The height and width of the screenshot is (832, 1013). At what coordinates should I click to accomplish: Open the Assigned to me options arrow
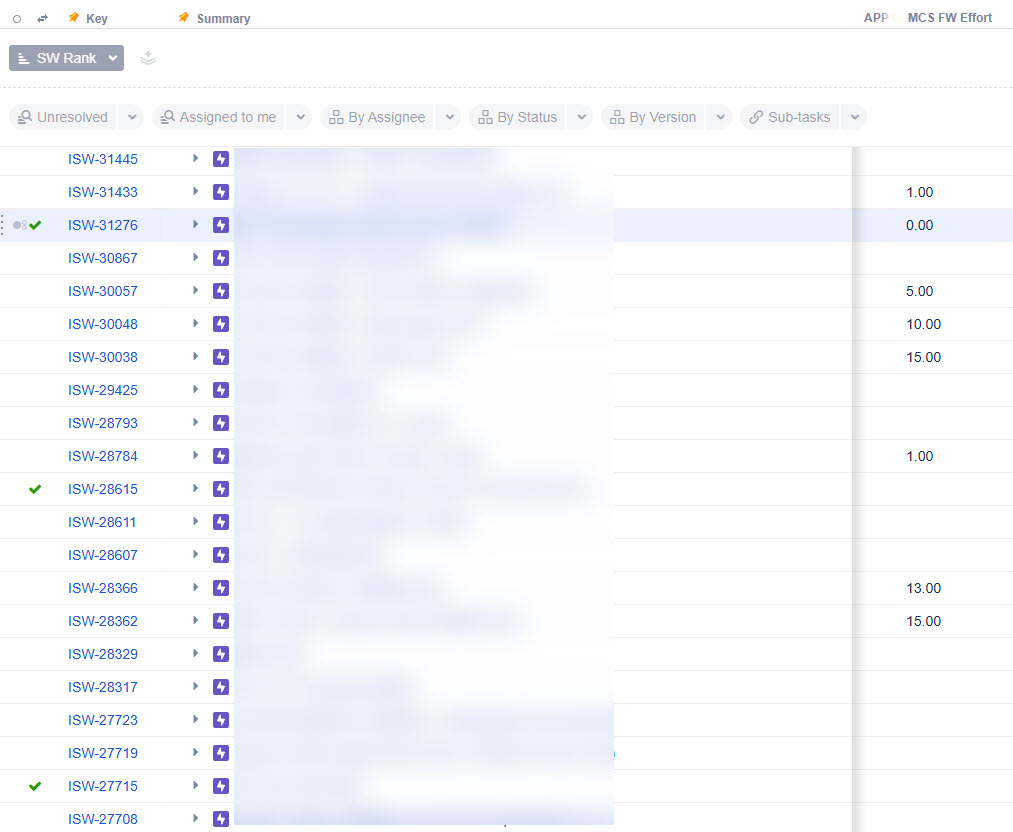(300, 117)
